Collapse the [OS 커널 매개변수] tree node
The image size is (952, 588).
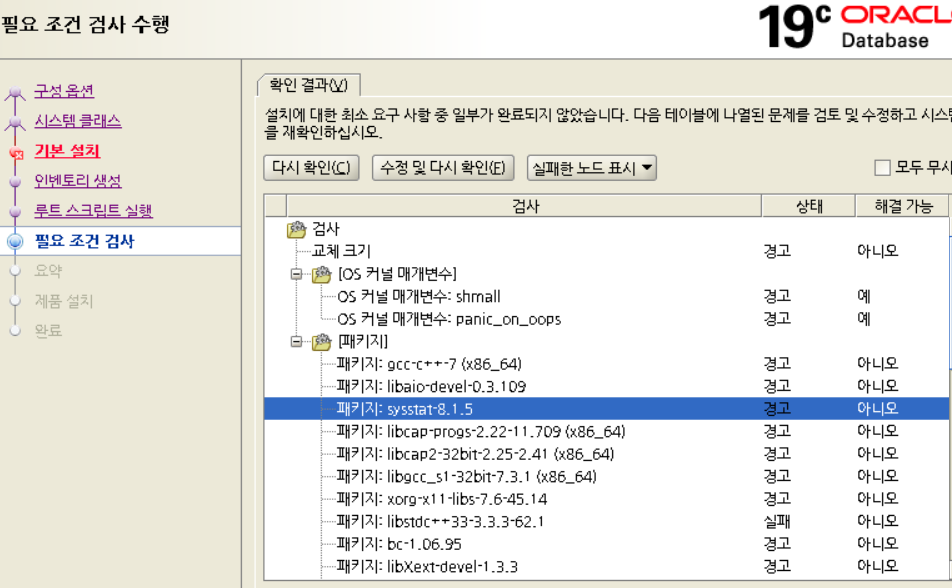click(296, 275)
